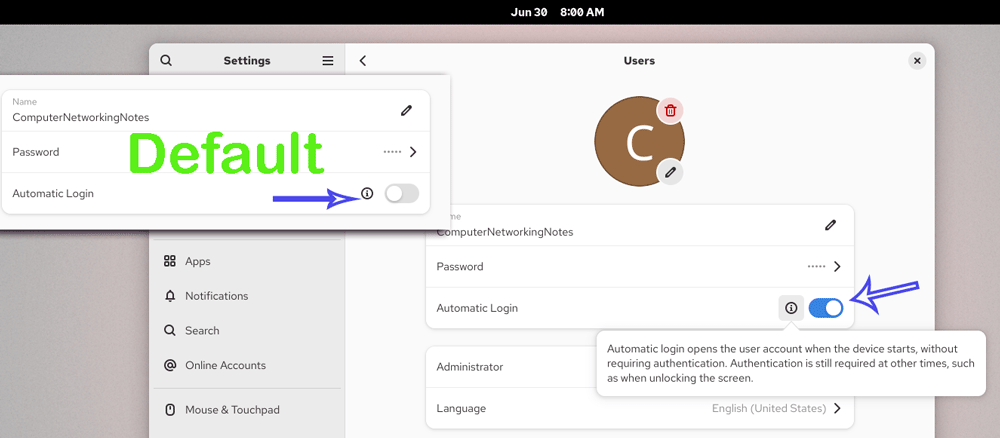1000x438 pixels.
Task: Open the Settings hamburger menu
Action: 328,61
